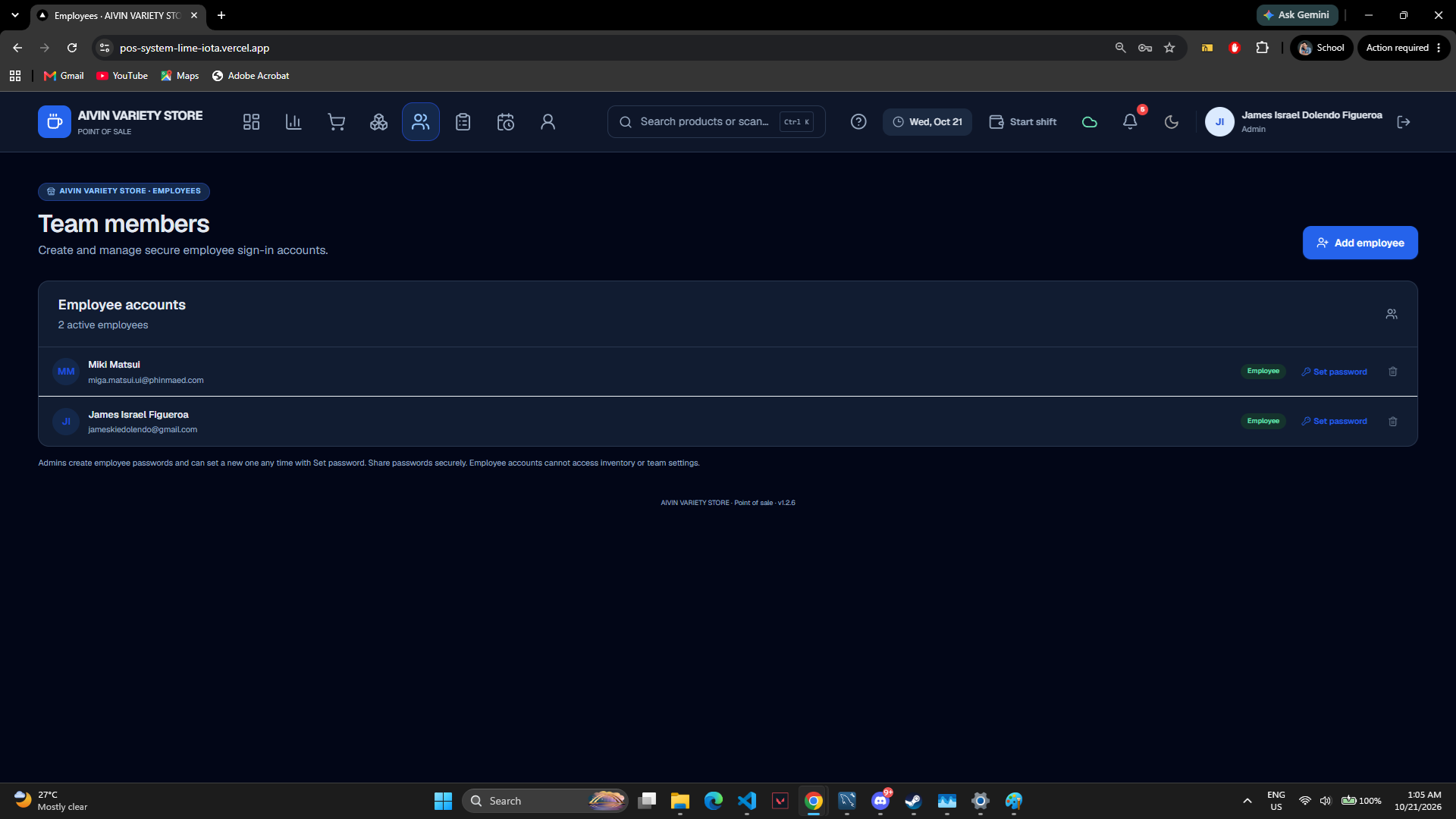The height and width of the screenshot is (819, 1456).
Task: Click the miga.matsui.ui@phinmaed.com email text
Action: 146,381
